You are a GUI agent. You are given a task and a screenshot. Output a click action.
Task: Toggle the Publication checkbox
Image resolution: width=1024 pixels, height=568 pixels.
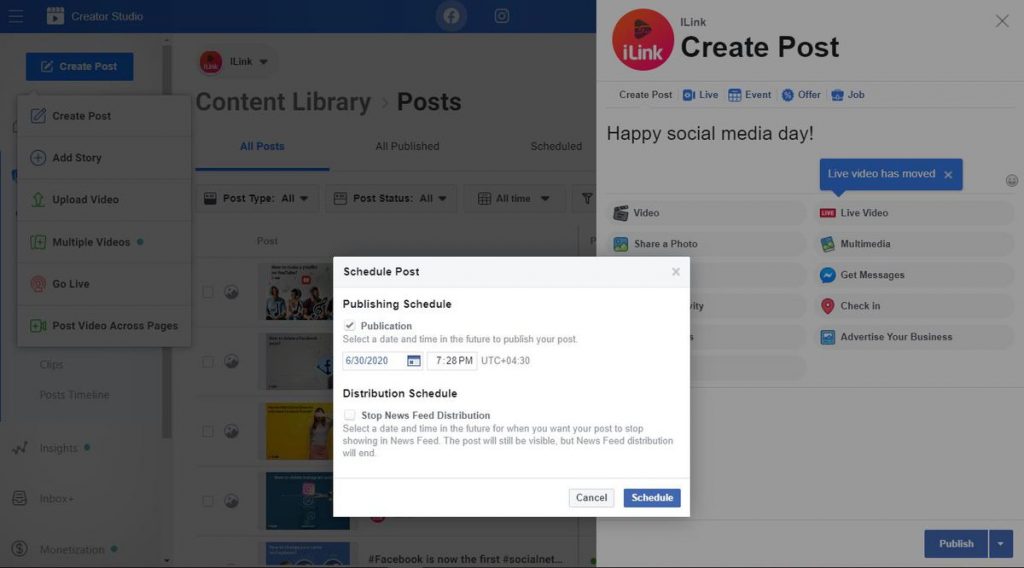click(349, 325)
